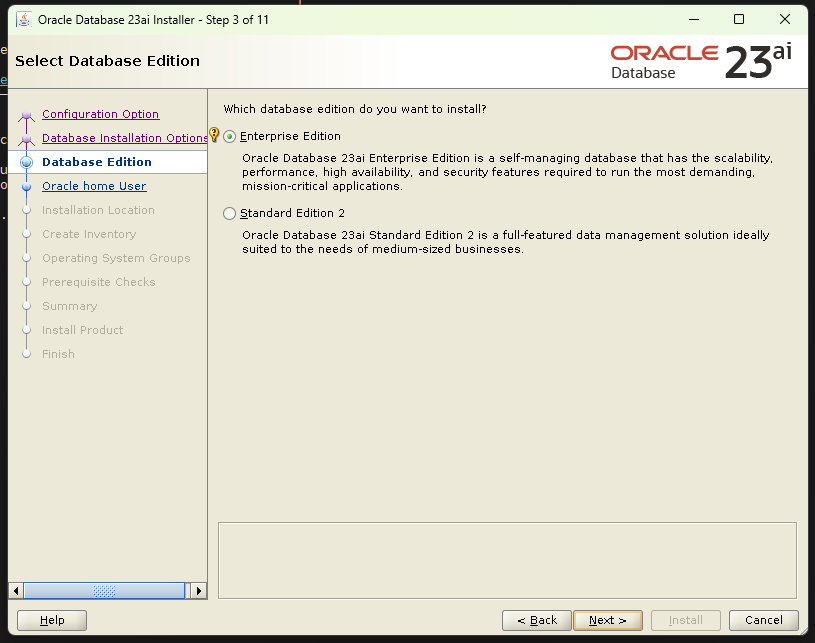
Task: Open the Database Installation Options step
Action: tap(124, 137)
